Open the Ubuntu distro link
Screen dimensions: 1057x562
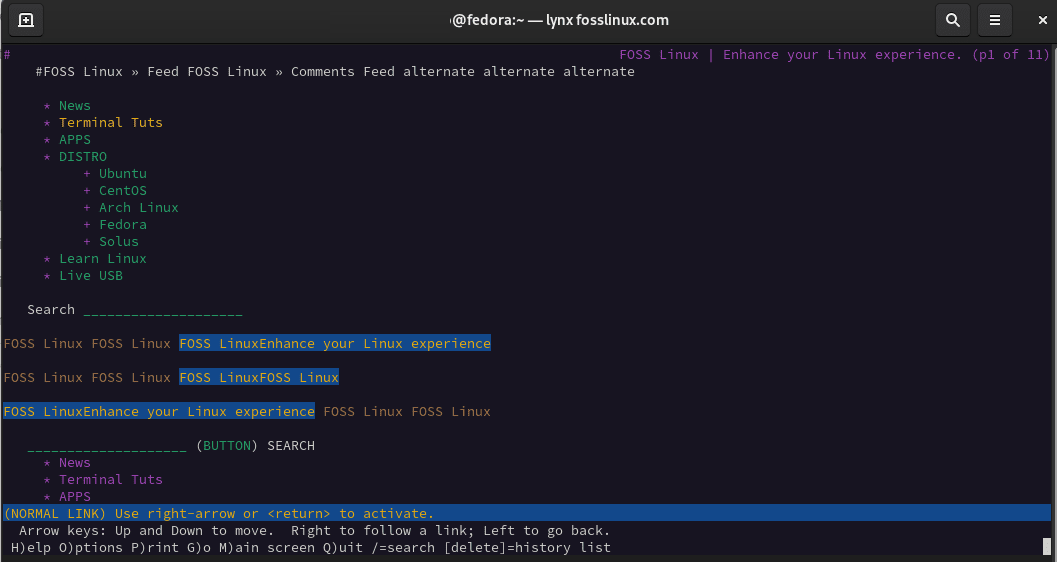coord(123,173)
